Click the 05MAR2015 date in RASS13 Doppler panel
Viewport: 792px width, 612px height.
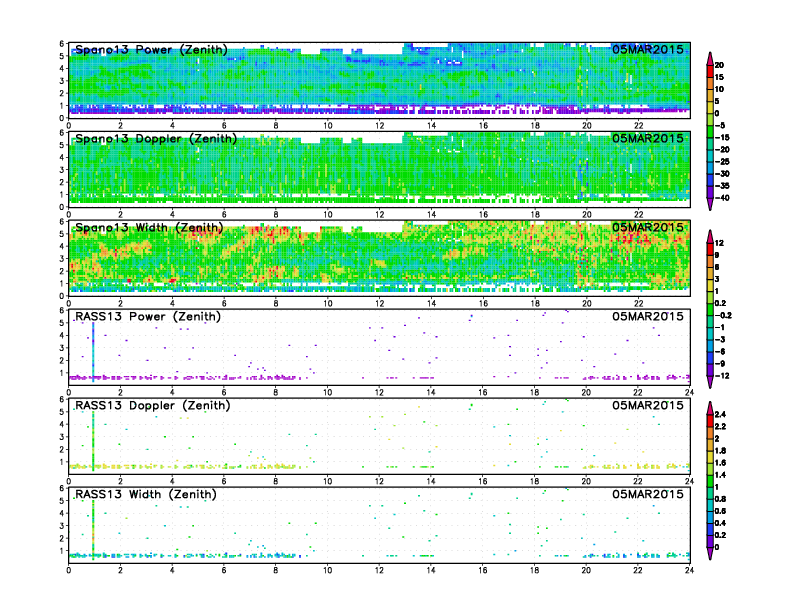tap(648, 405)
